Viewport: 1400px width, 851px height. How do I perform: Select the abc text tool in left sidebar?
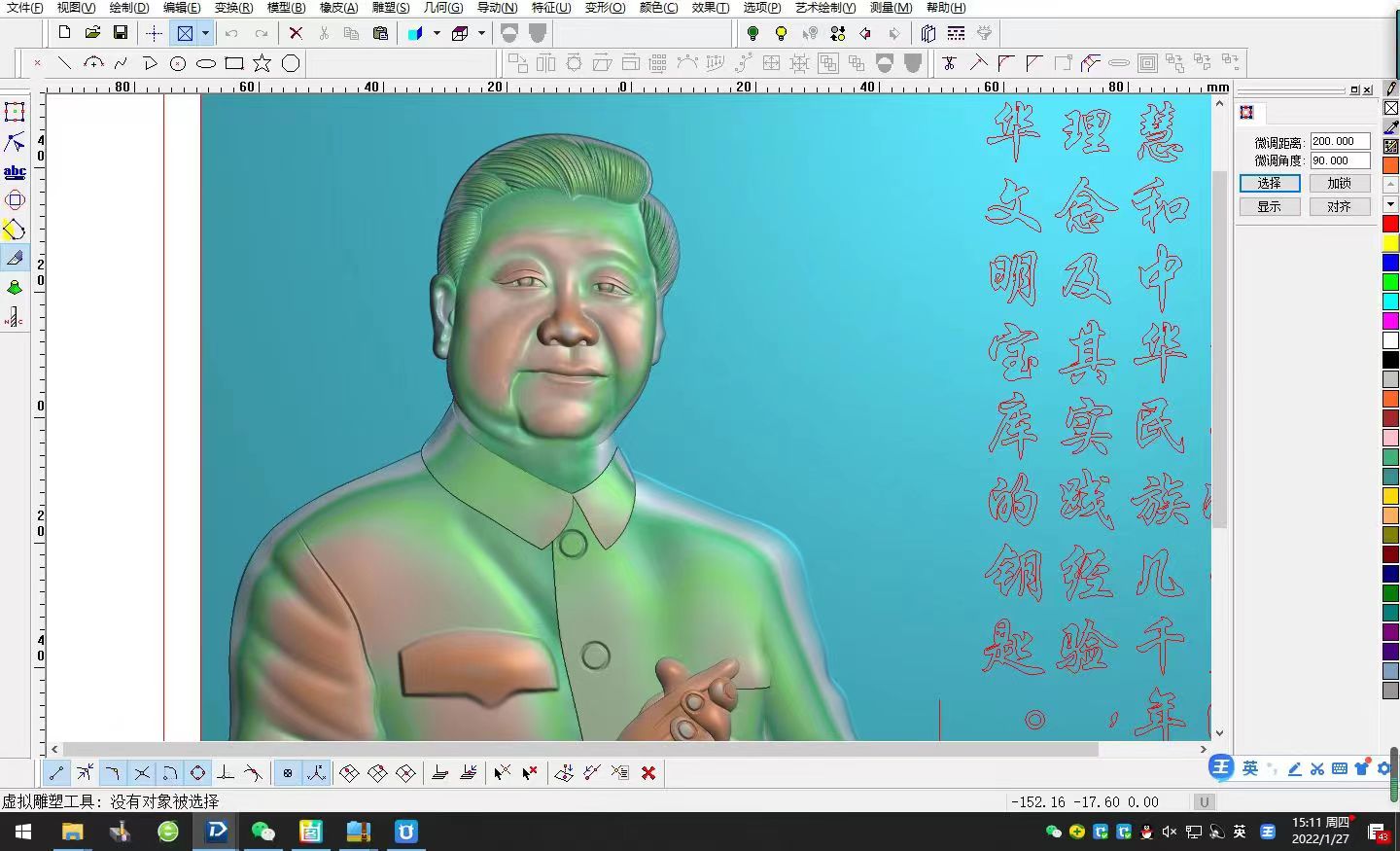15,172
